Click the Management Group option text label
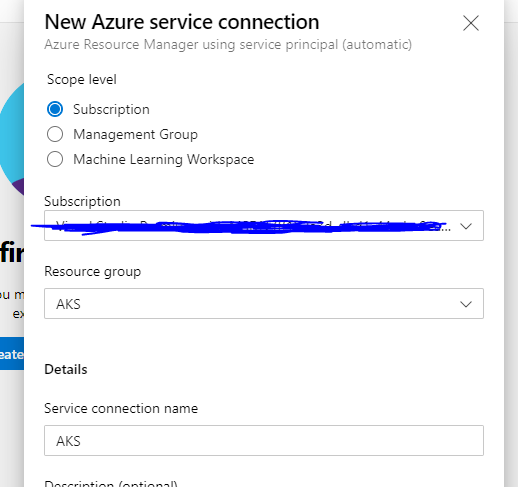Image resolution: width=518 pixels, height=487 pixels. coord(135,135)
